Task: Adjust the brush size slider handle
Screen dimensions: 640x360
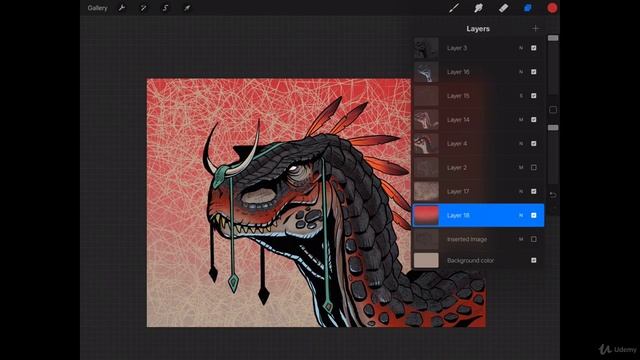Action: (553, 38)
